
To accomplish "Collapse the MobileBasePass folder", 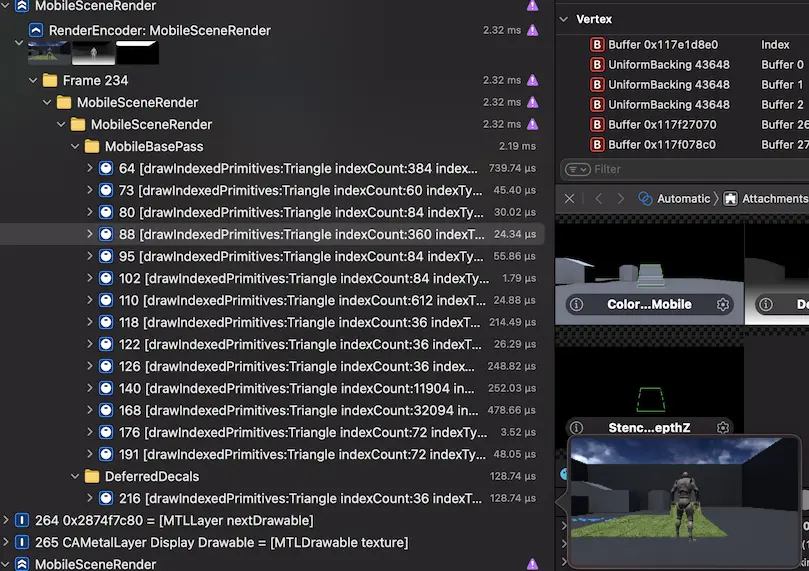I will click(x=77, y=147).
